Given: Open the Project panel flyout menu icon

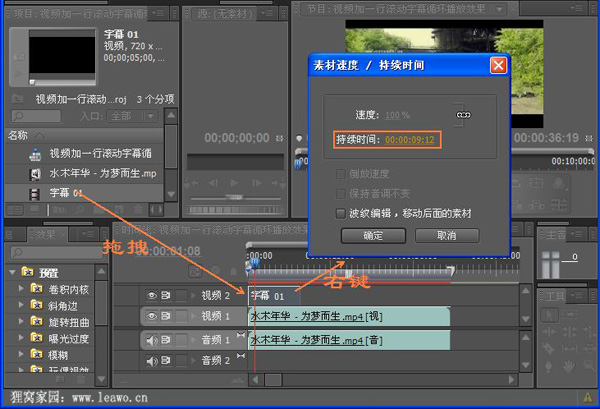Looking at the screenshot, I should point(158,13).
